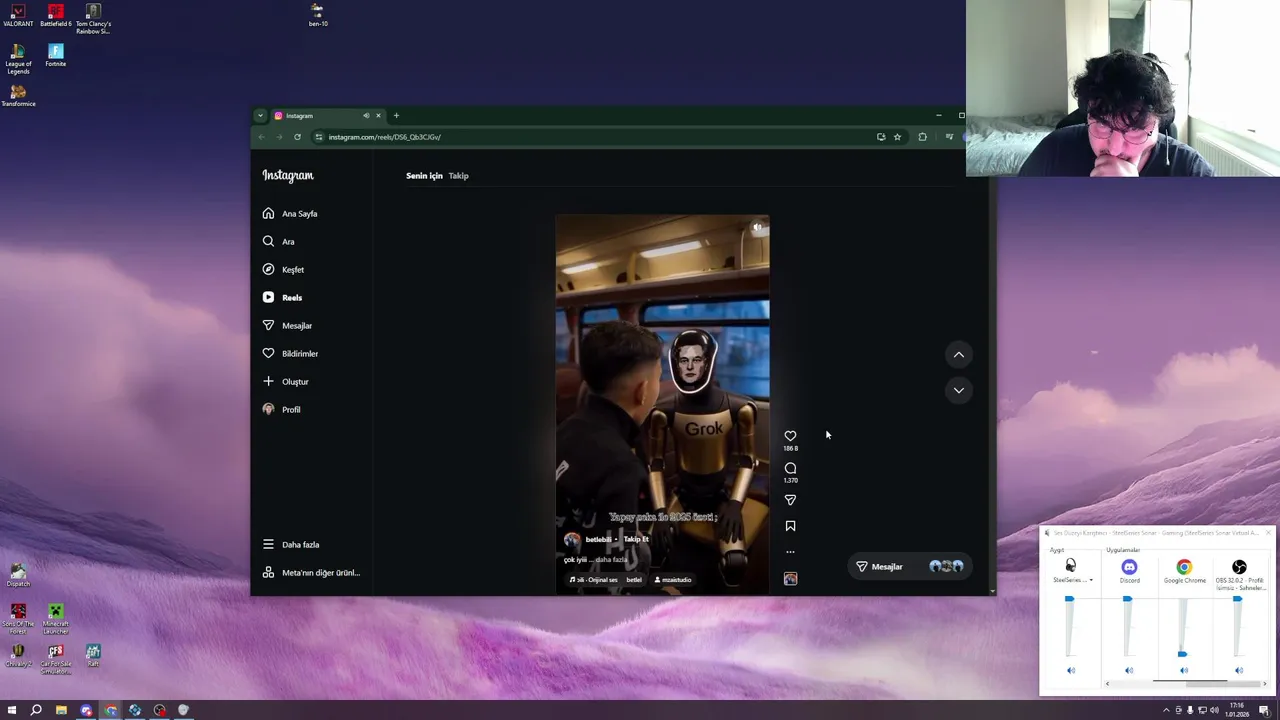Image resolution: width=1280 pixels, height=720 pixels.
Task: Mute the Instagram tab audio icon
Action: click(366, 115)
